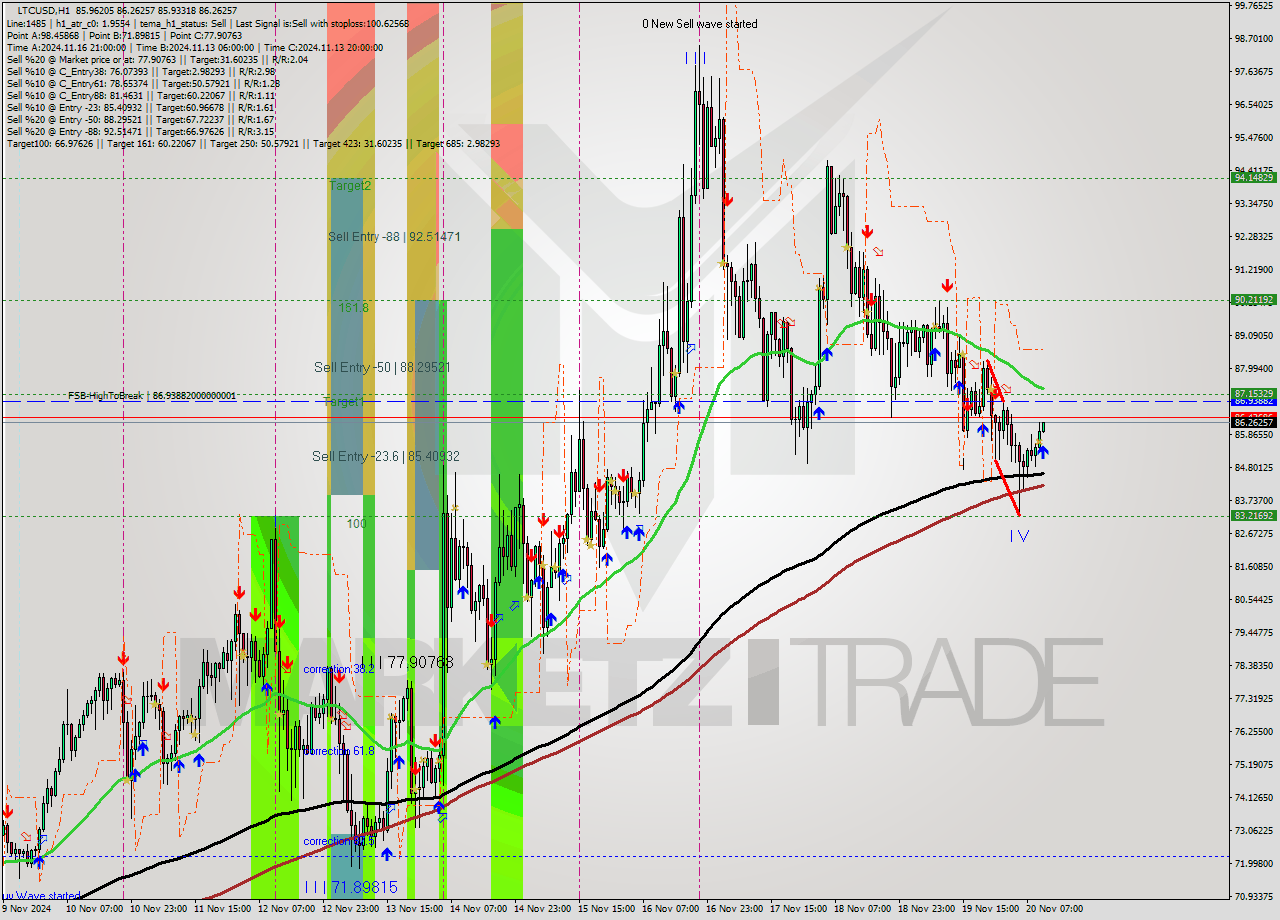Click 'Sell %10 @ C_Entry38: 76.07393' line

[141, 71]
